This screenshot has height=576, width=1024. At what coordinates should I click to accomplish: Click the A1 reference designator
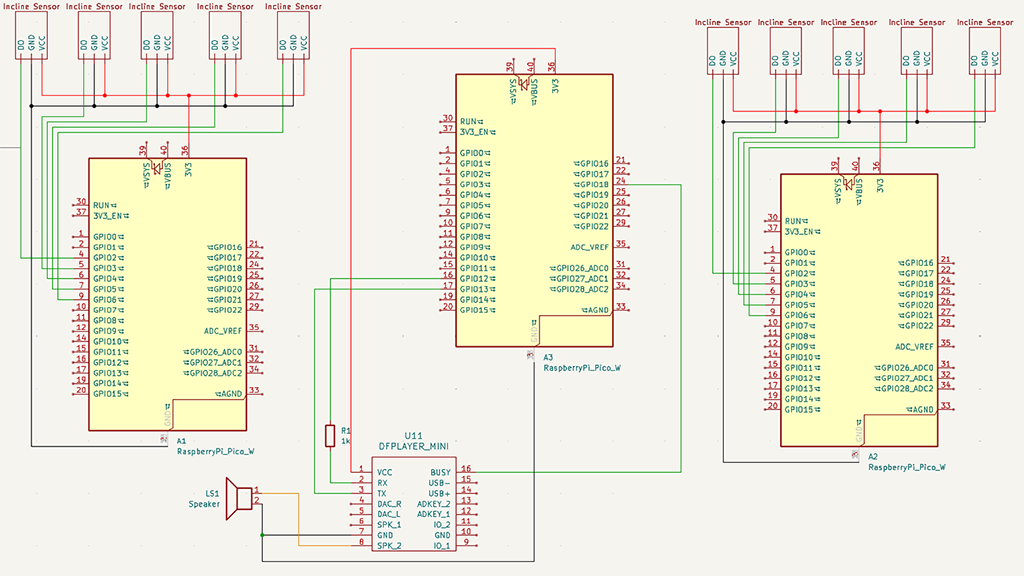pyautogui.click(x=182, y=441)
